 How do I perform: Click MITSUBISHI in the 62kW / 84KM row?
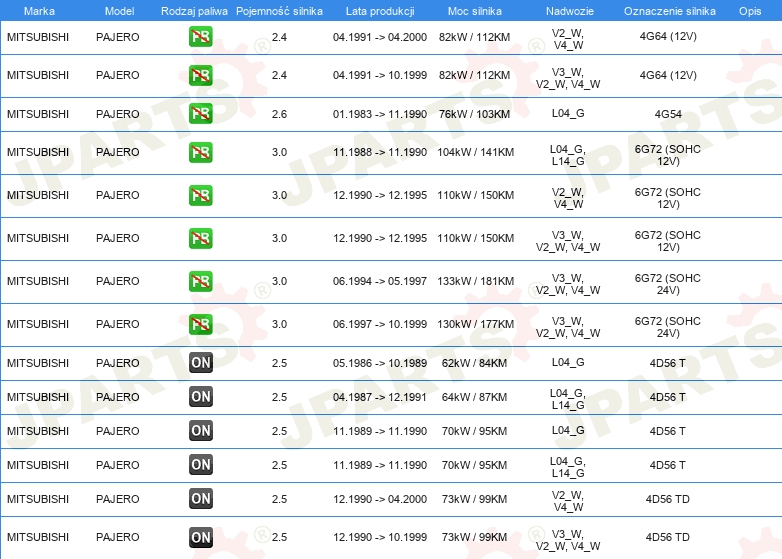pyautogui.click(x=38, y=363)
